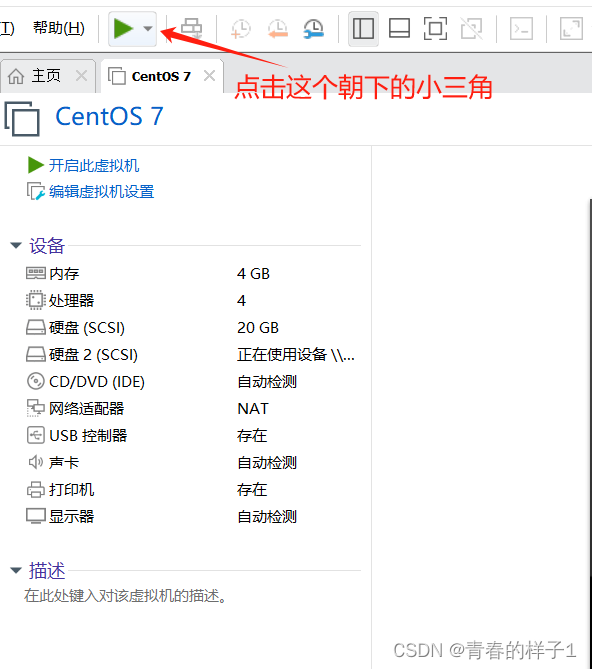The width and height of the screenshot is (592, 669).
Task: Click the 硬盘 (SCSI) disk icon
Action: pyautogui.click(x=36, y=328)
